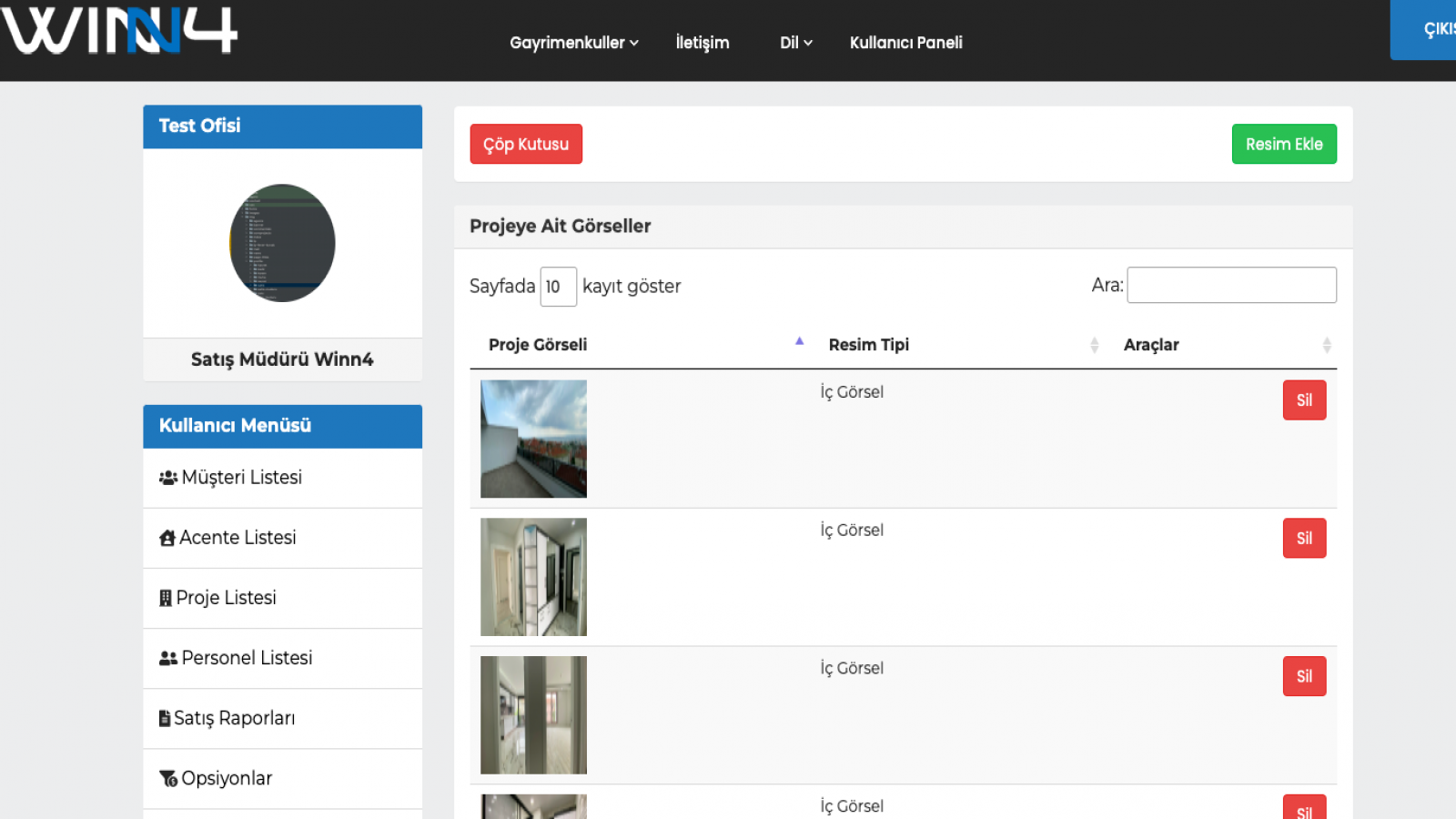The height and width of the screenshot is (819, 1456).
Task: Click the WINN4 logo
Action: point(119,30)
